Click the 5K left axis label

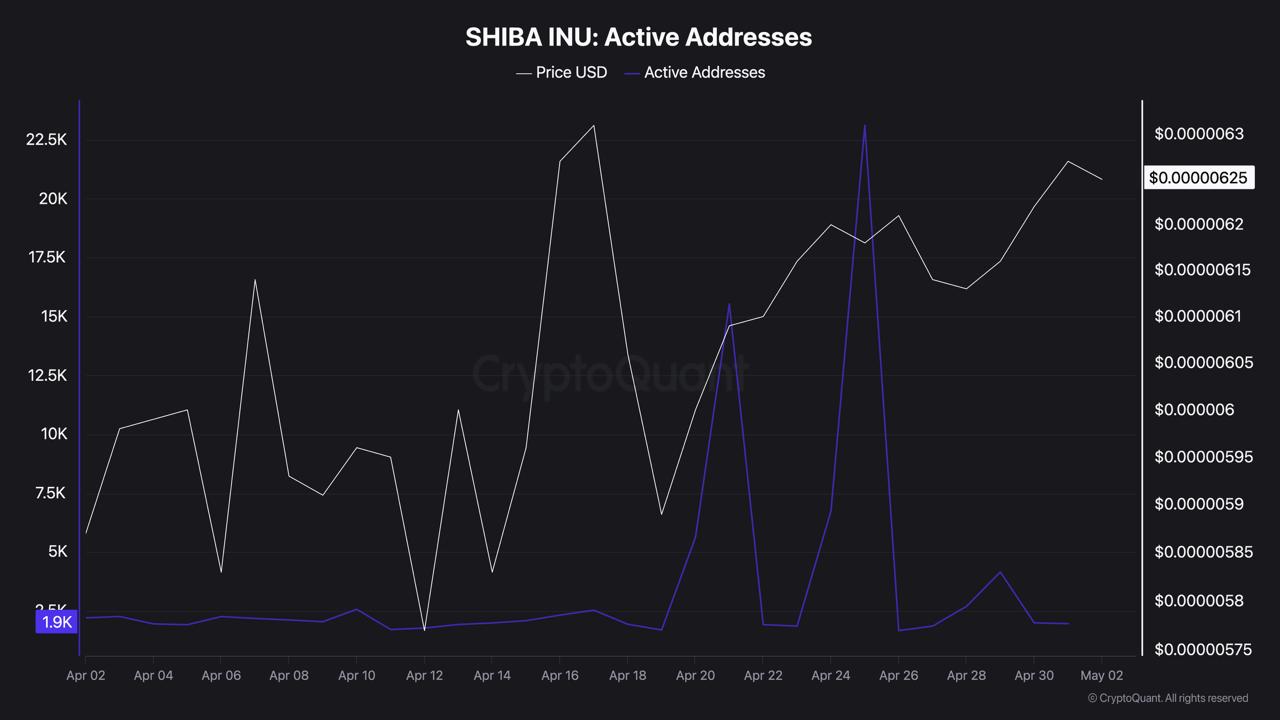[x=57, y=552]
